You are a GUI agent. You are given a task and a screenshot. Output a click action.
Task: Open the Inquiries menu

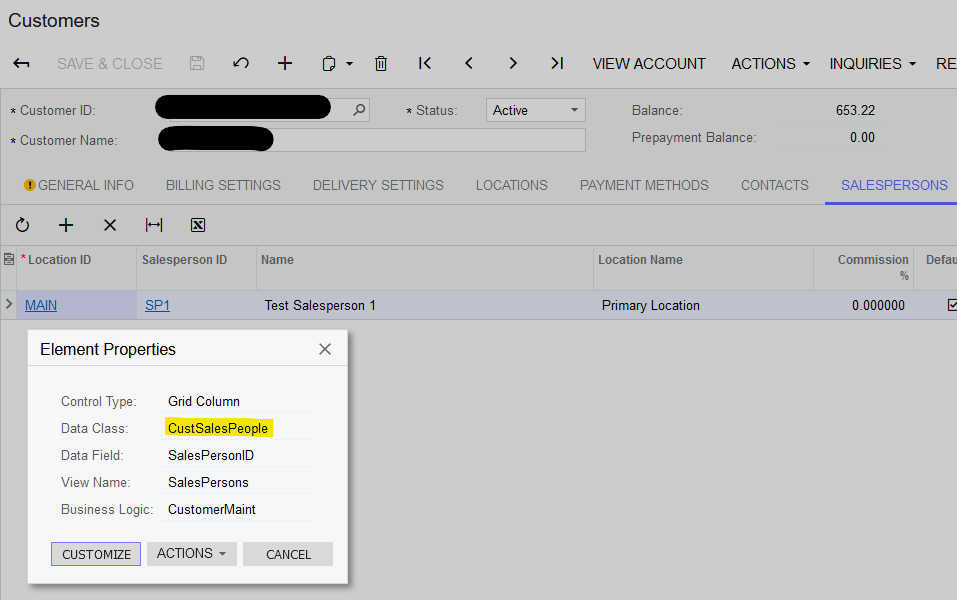[872, 63]
